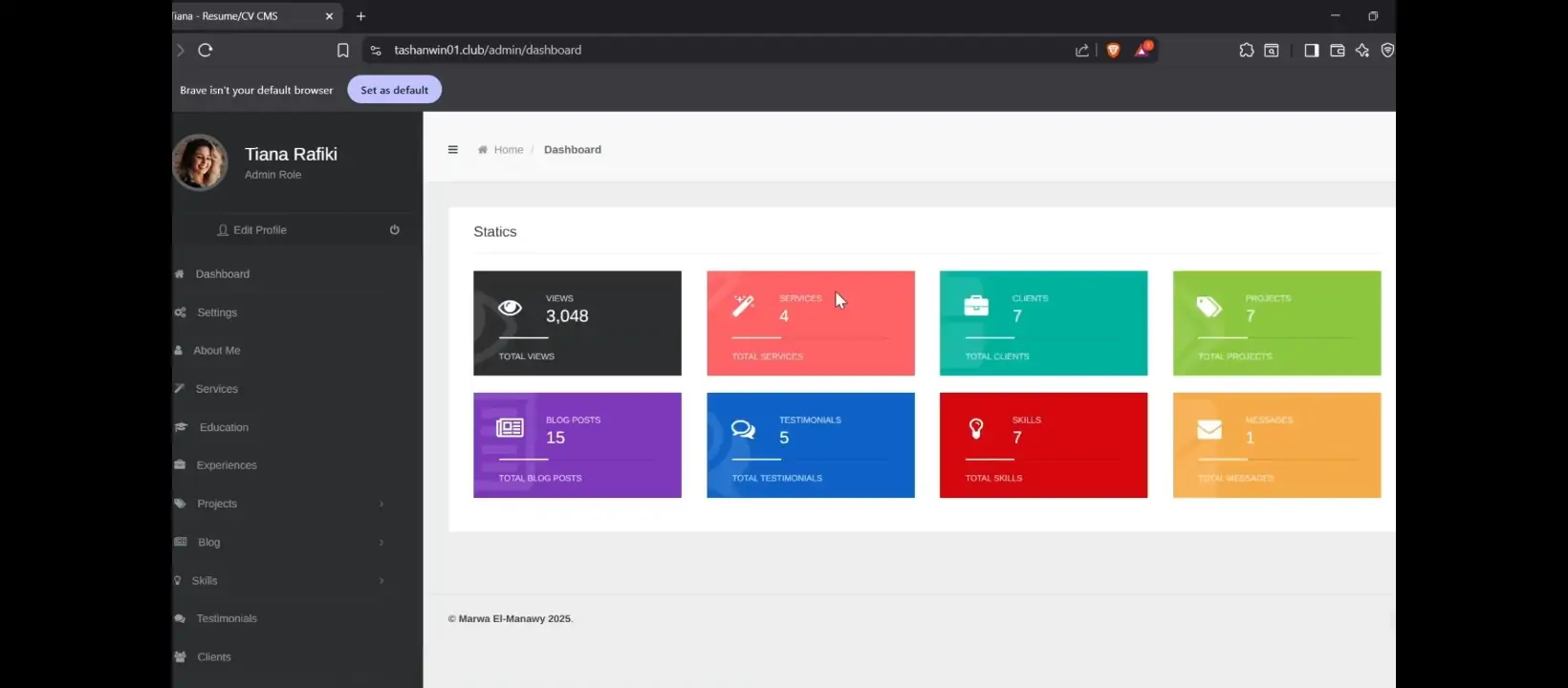Click the Experiences briefcase icon in sidebar
Screen dimensions: 1568x688
click(180, 465)
